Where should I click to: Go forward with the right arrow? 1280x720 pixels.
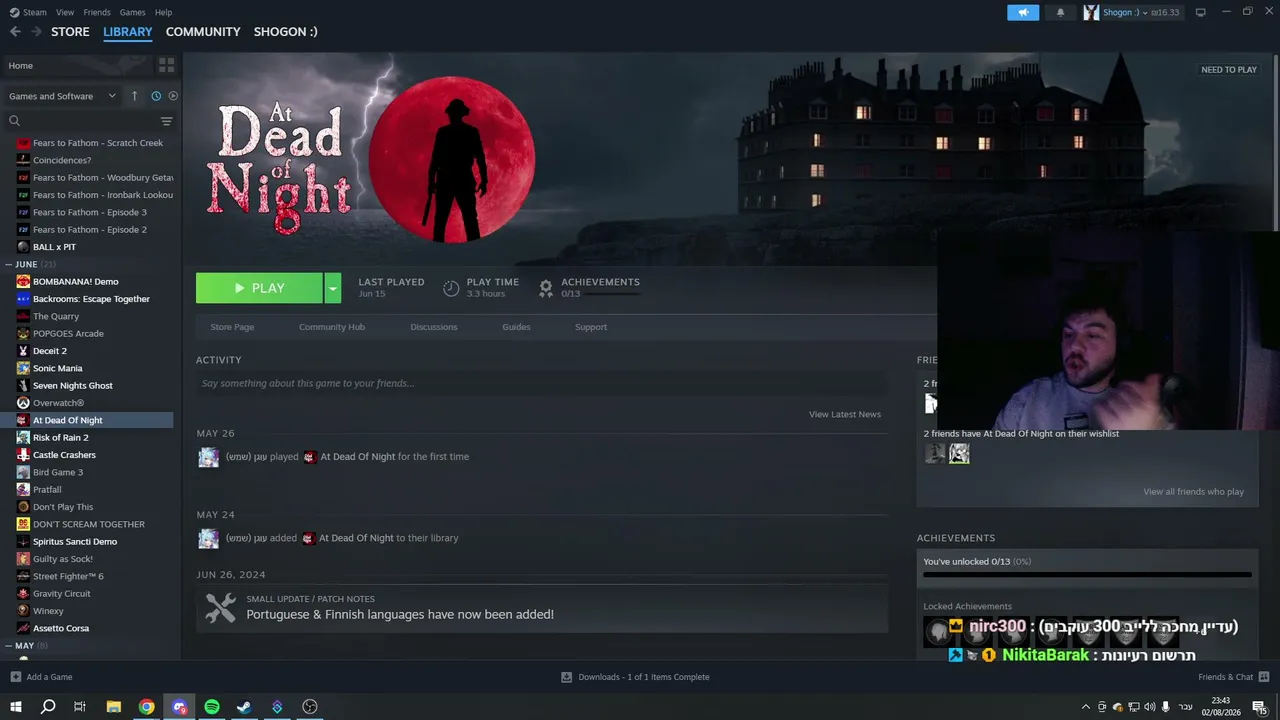point(36,32)
